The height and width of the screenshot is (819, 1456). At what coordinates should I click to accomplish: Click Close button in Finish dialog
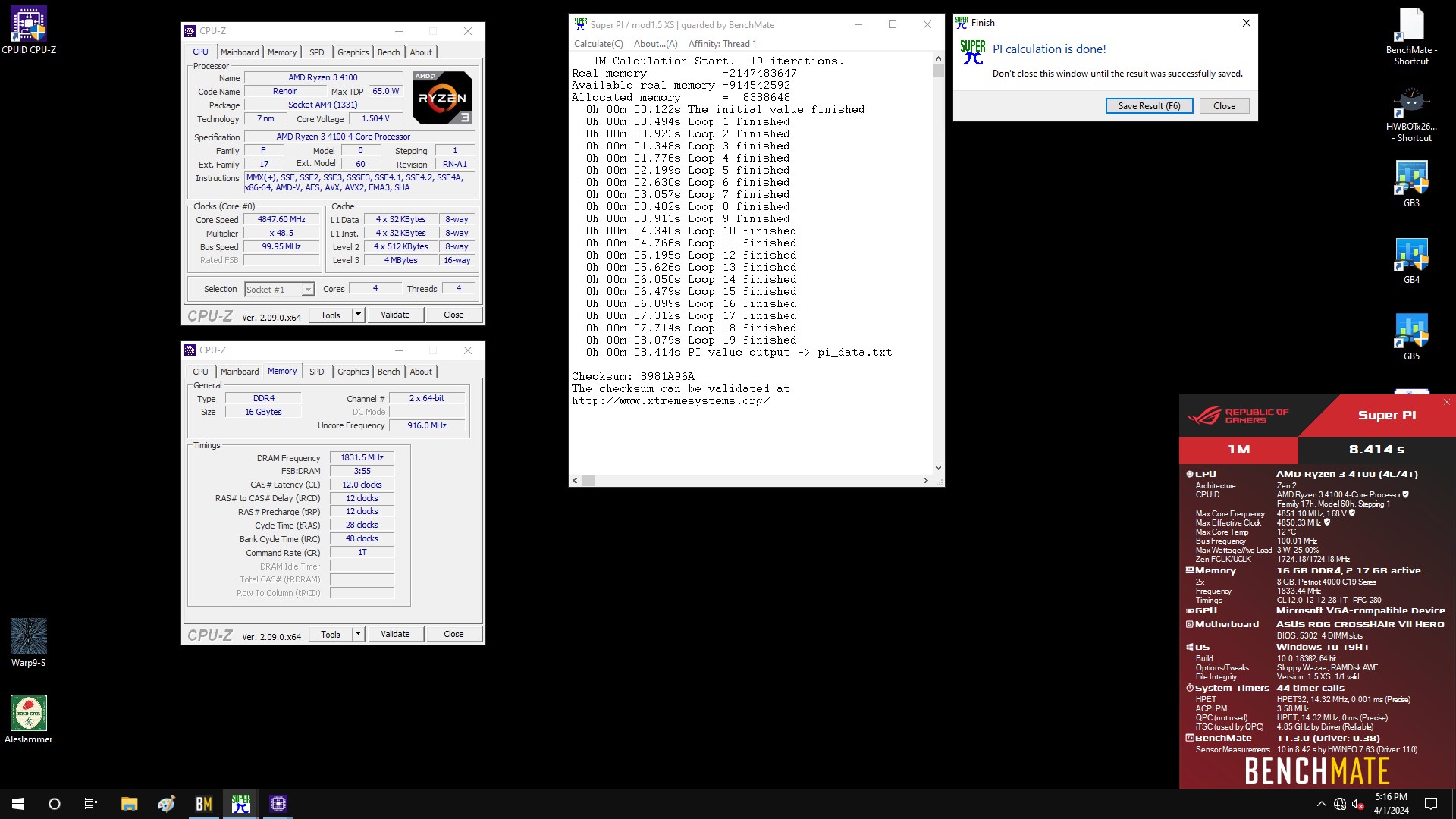coord(1224,106)
